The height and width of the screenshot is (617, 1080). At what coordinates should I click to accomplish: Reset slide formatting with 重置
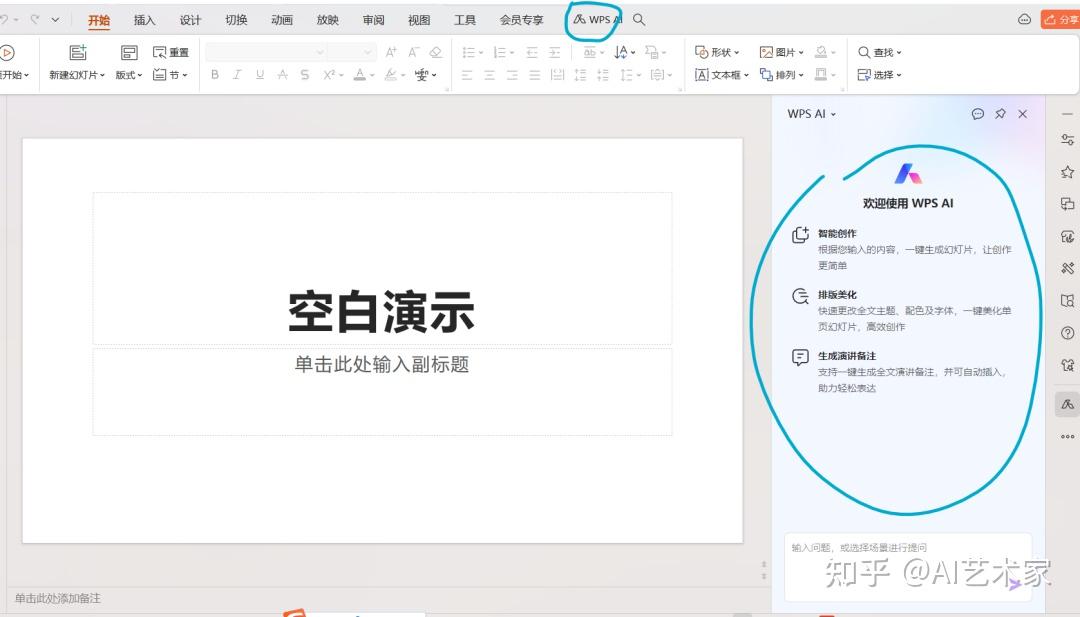(x=169, y=51)
